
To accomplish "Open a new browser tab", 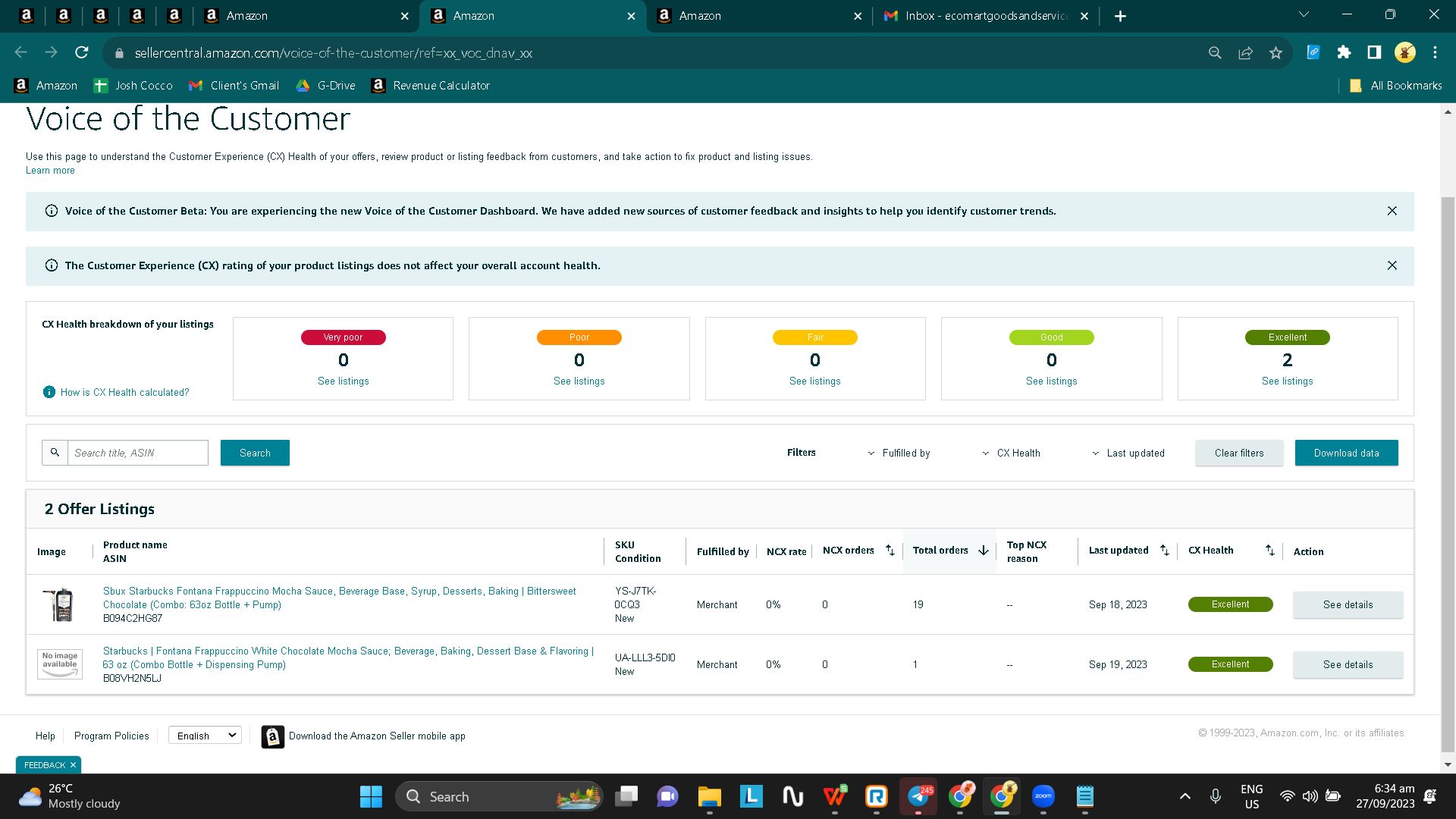I will tap(1120, 16).
